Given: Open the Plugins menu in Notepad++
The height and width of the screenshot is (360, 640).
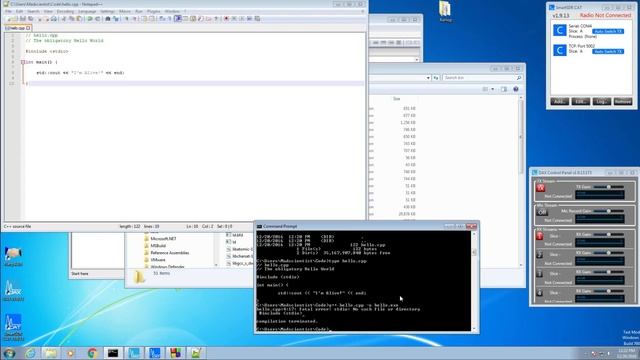Looking at the screenshot, I should click(153, 11).
